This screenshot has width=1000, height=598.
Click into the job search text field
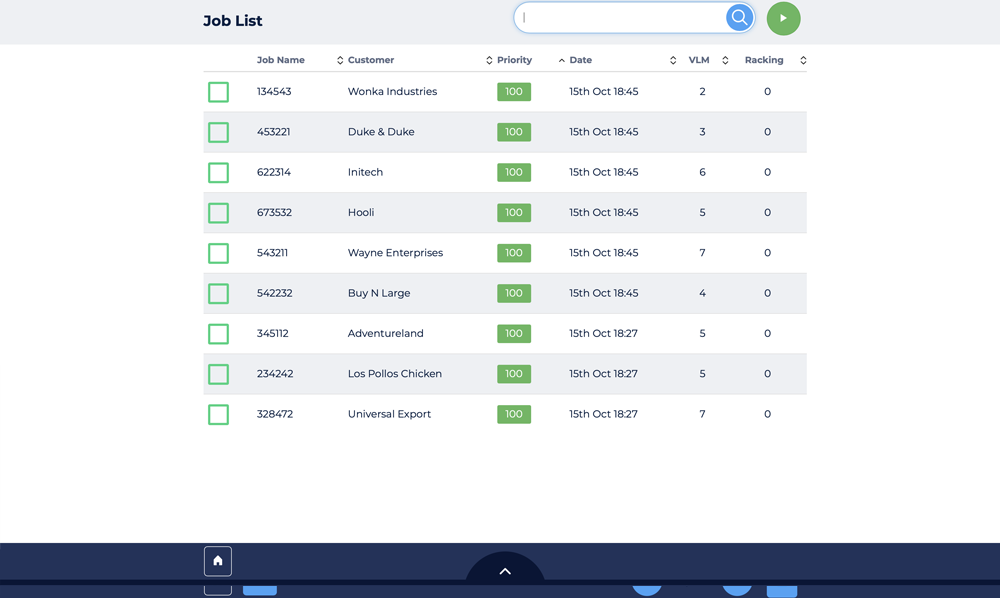pyautogui.click(x=620, y=18)
